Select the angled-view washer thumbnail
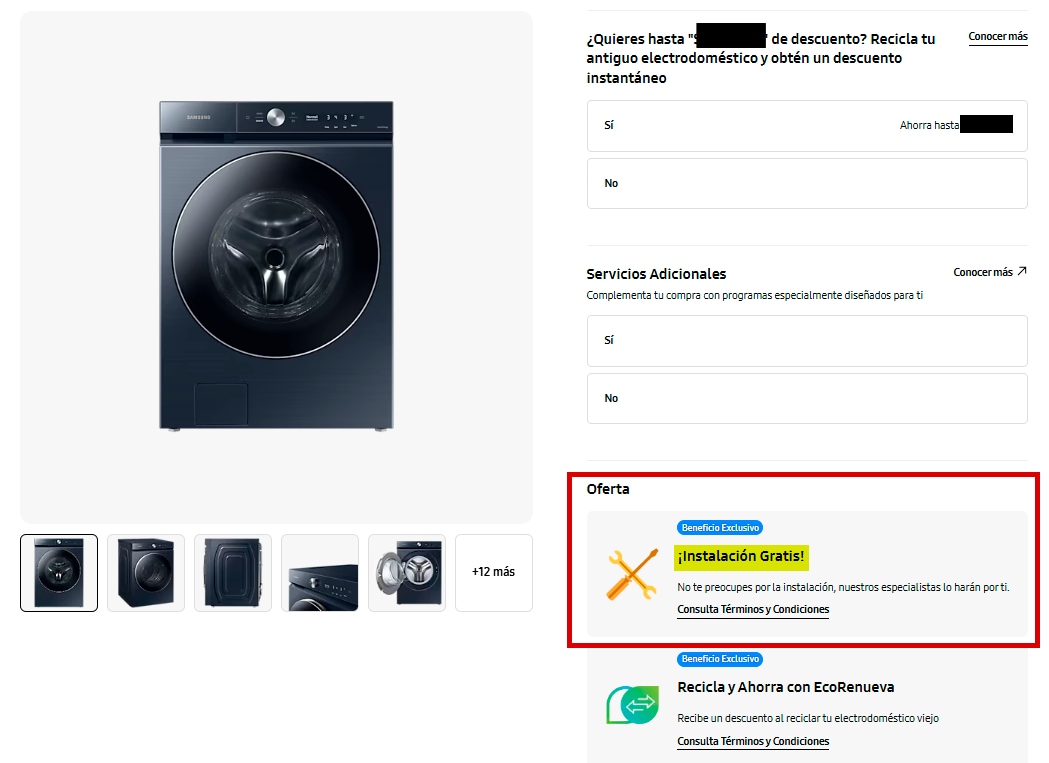The height and width of the screenshot is (763, 1049). coord(146,573)
